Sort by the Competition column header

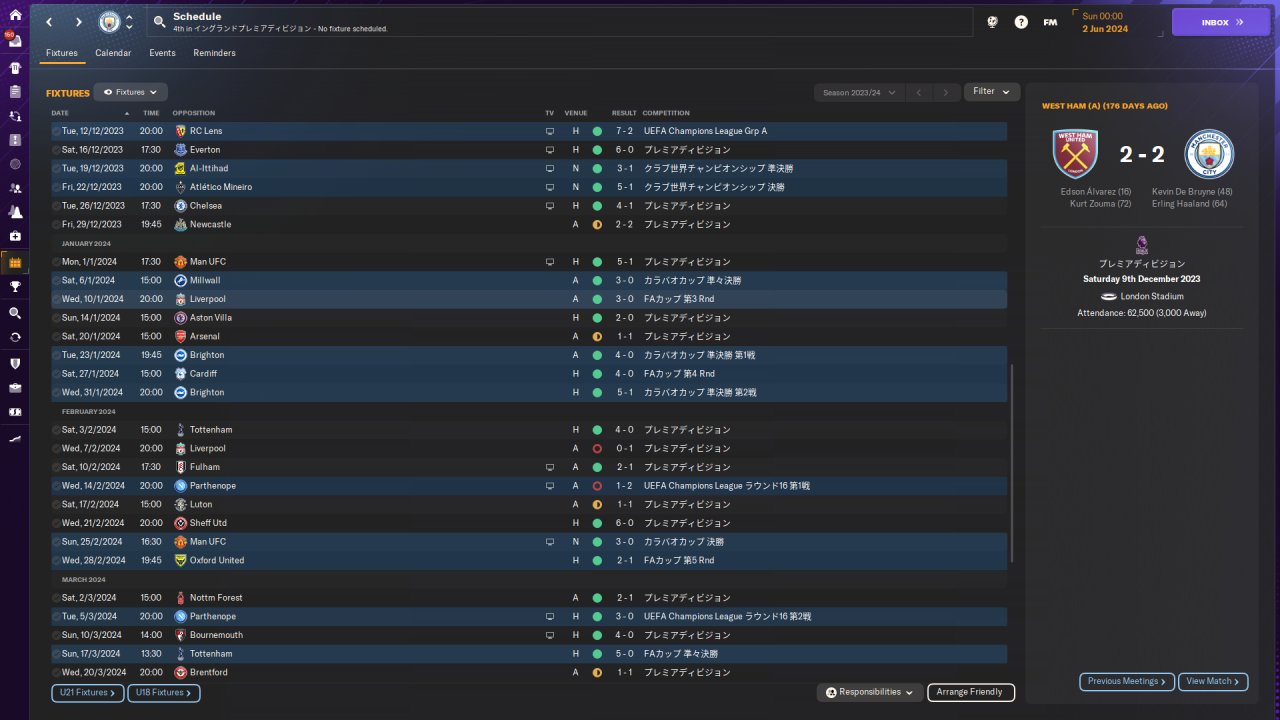665,113
